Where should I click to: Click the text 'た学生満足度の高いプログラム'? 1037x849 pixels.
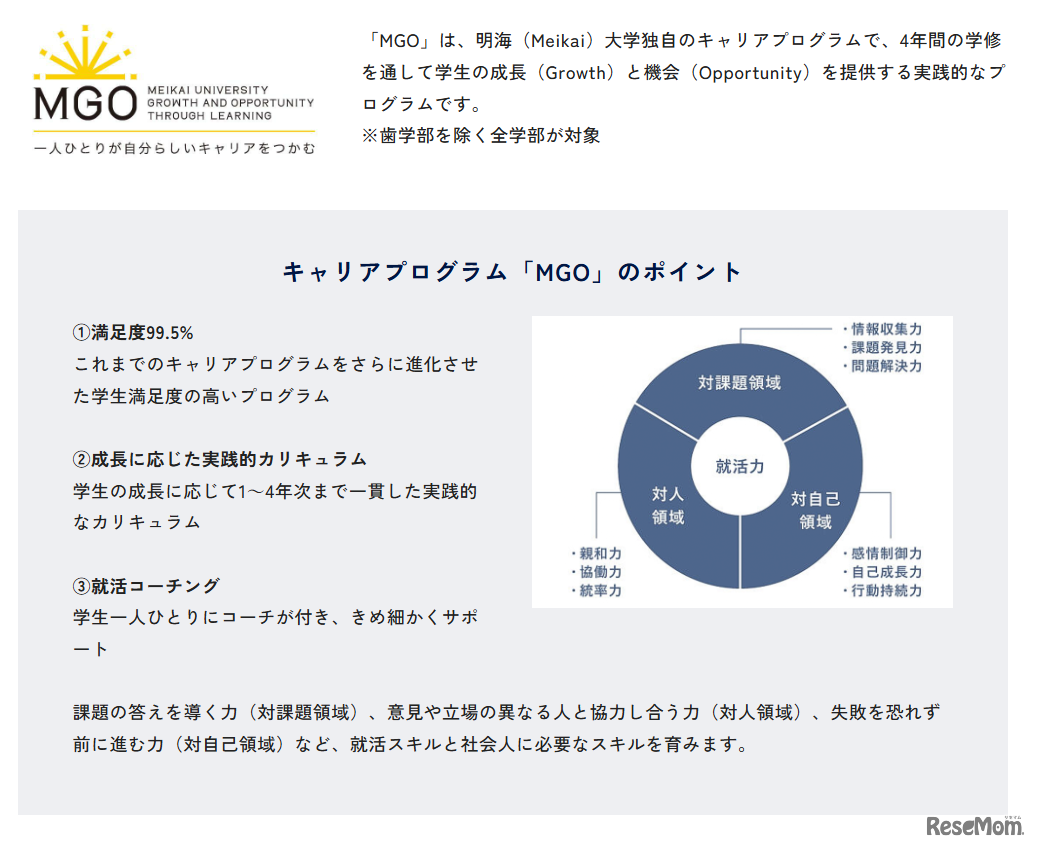click(201, 396)
